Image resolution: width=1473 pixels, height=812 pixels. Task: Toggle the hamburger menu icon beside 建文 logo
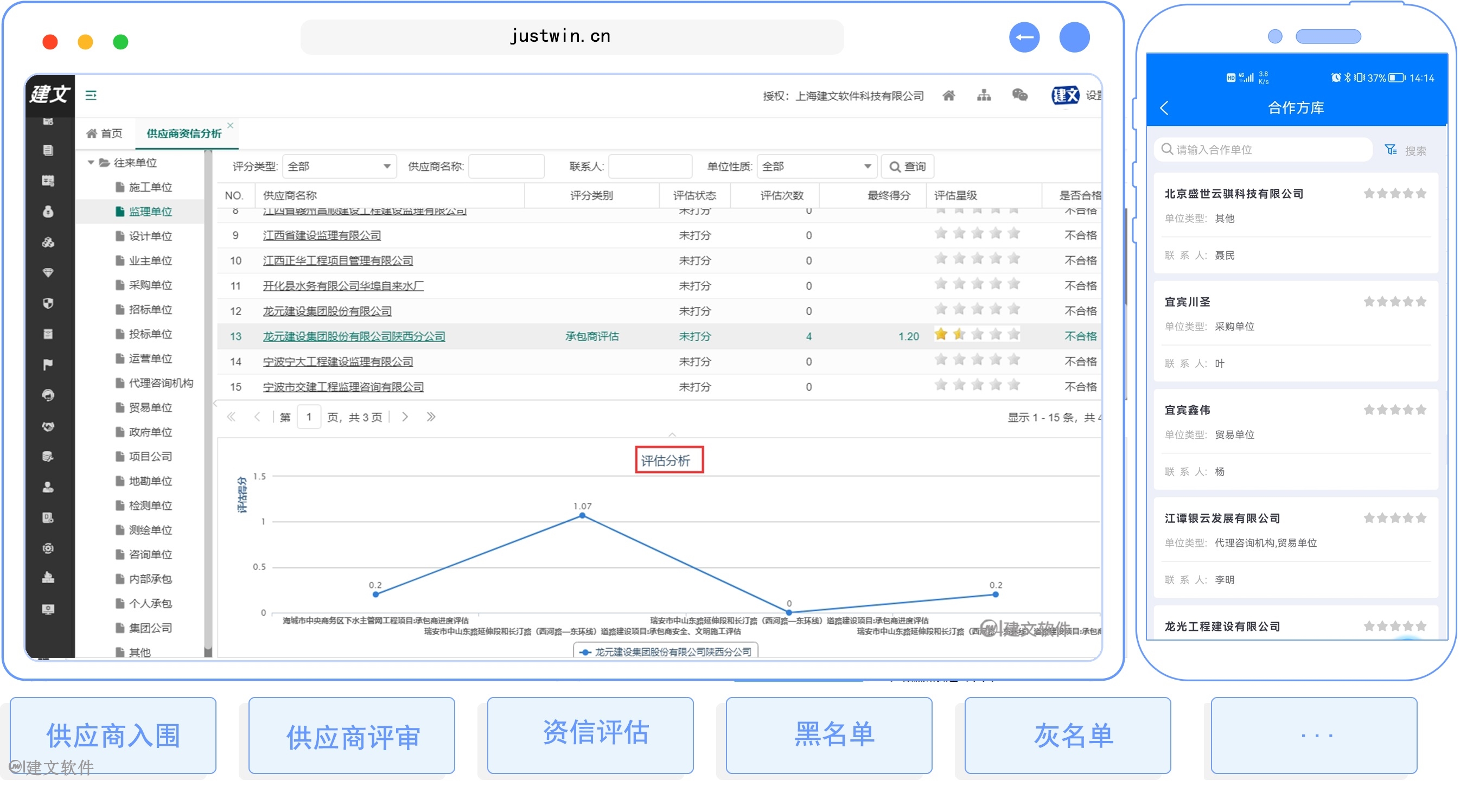tap(91, 95)
